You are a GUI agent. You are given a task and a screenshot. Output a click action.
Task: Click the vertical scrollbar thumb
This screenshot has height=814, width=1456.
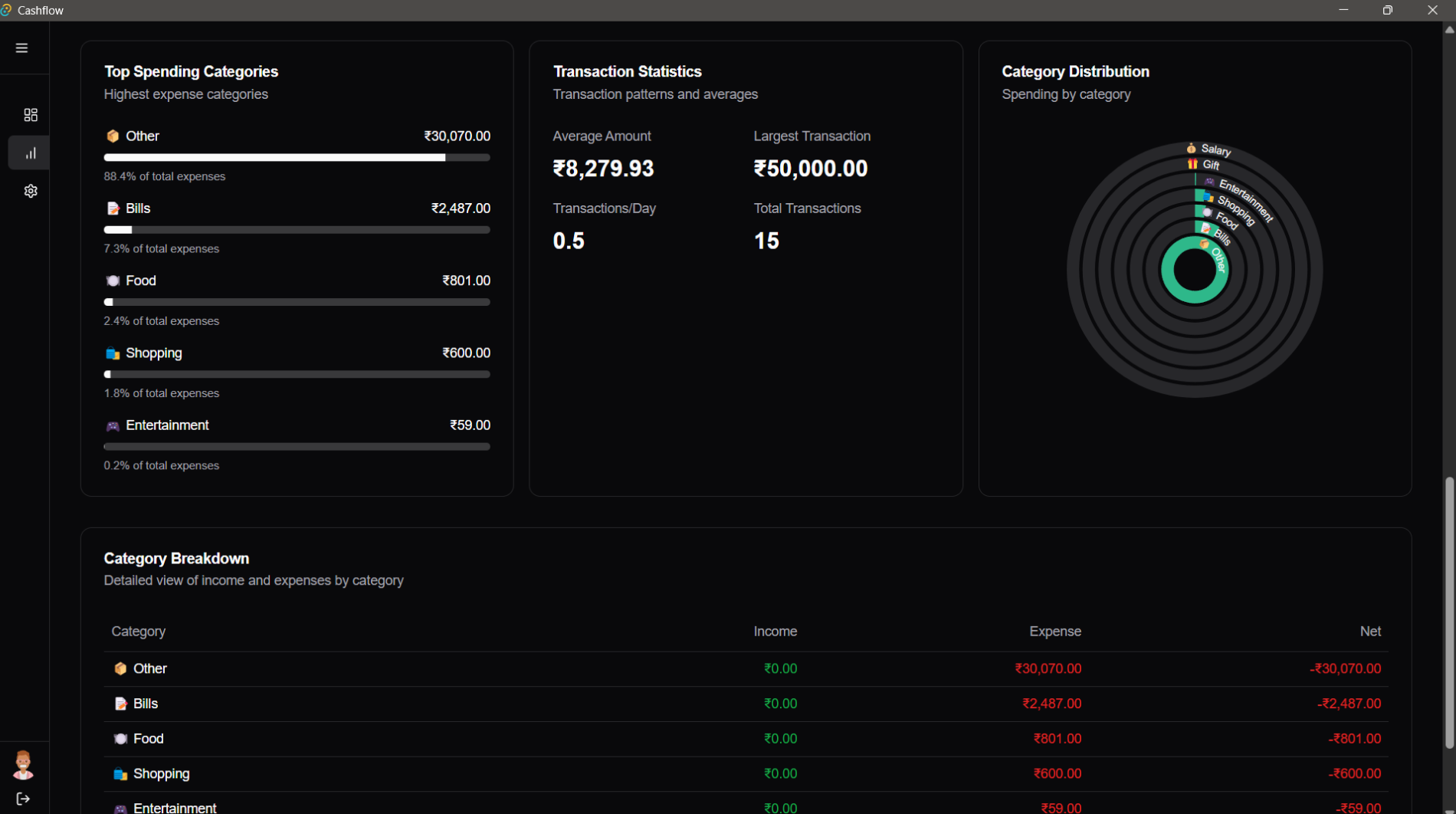click(1448, 613)
